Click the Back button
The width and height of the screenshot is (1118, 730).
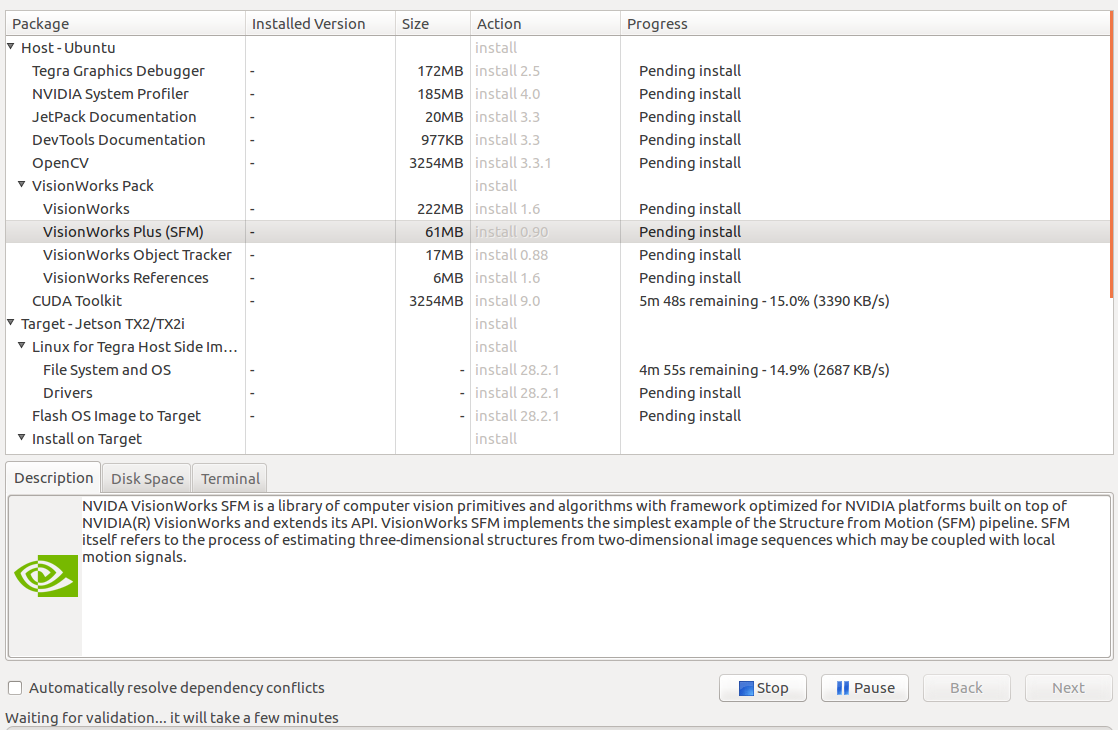pyautogui.click(x=967, y=688)
